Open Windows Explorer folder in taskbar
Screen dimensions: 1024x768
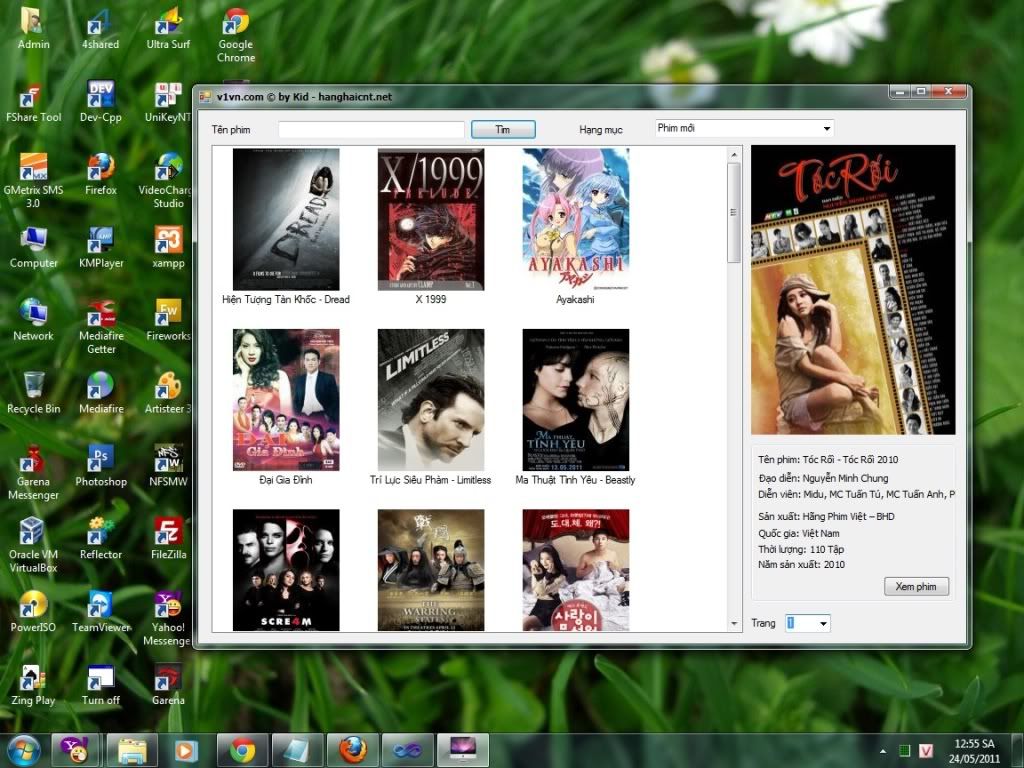coord(132,750)
